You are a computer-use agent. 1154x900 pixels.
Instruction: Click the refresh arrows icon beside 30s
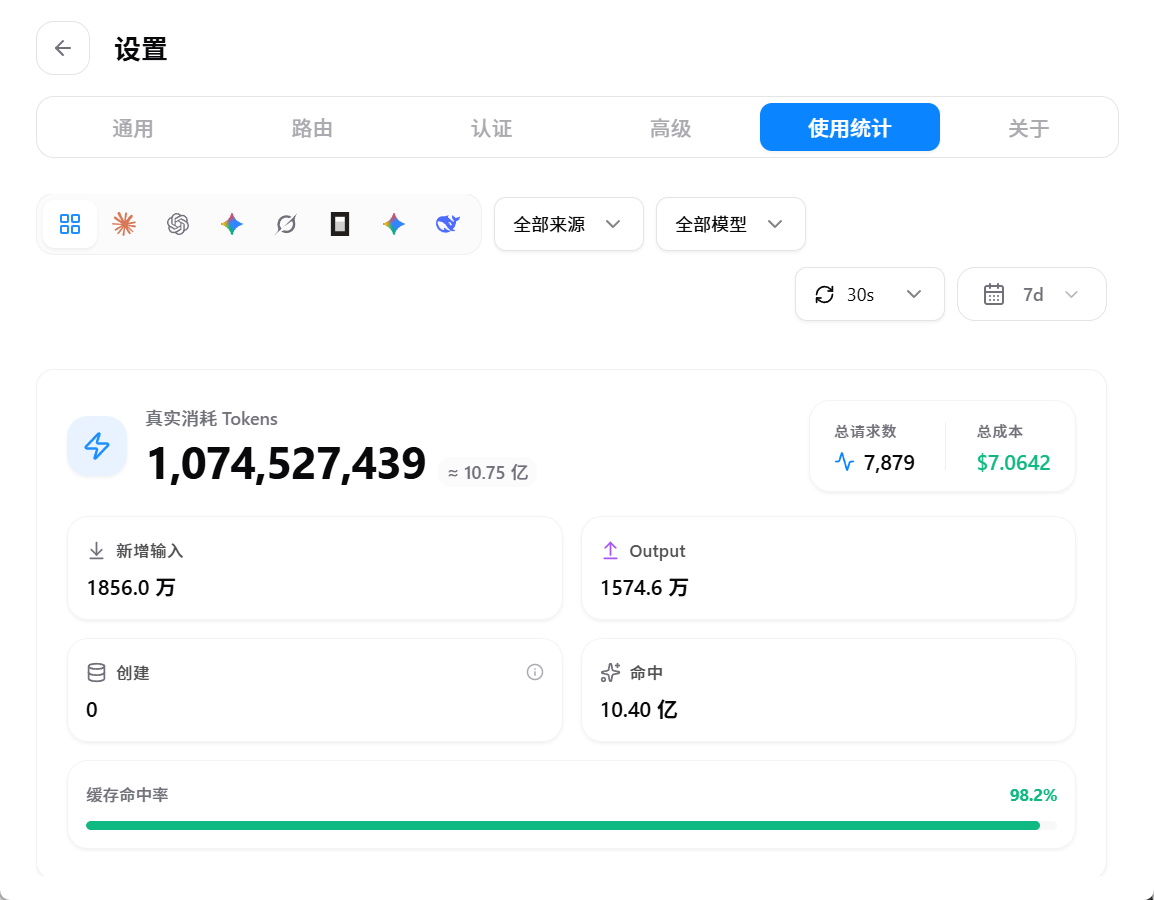(x=824, y=294)
